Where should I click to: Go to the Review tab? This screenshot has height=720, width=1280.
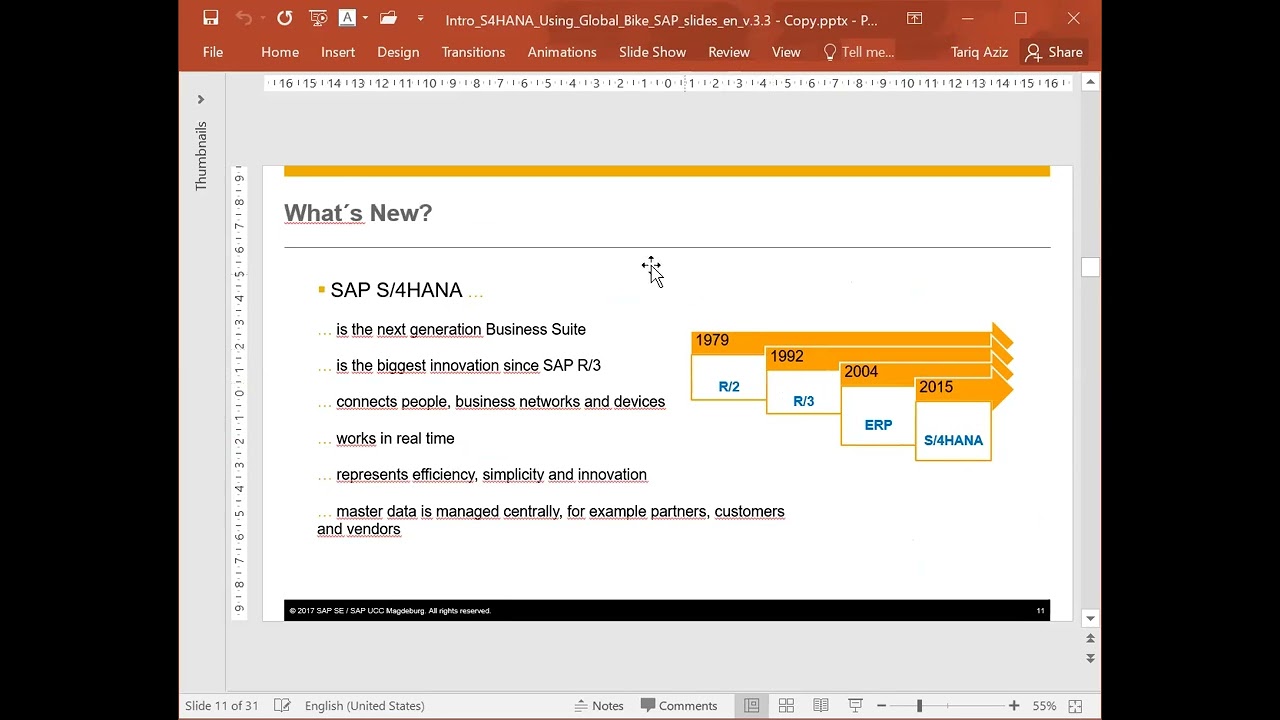(729, 52)
